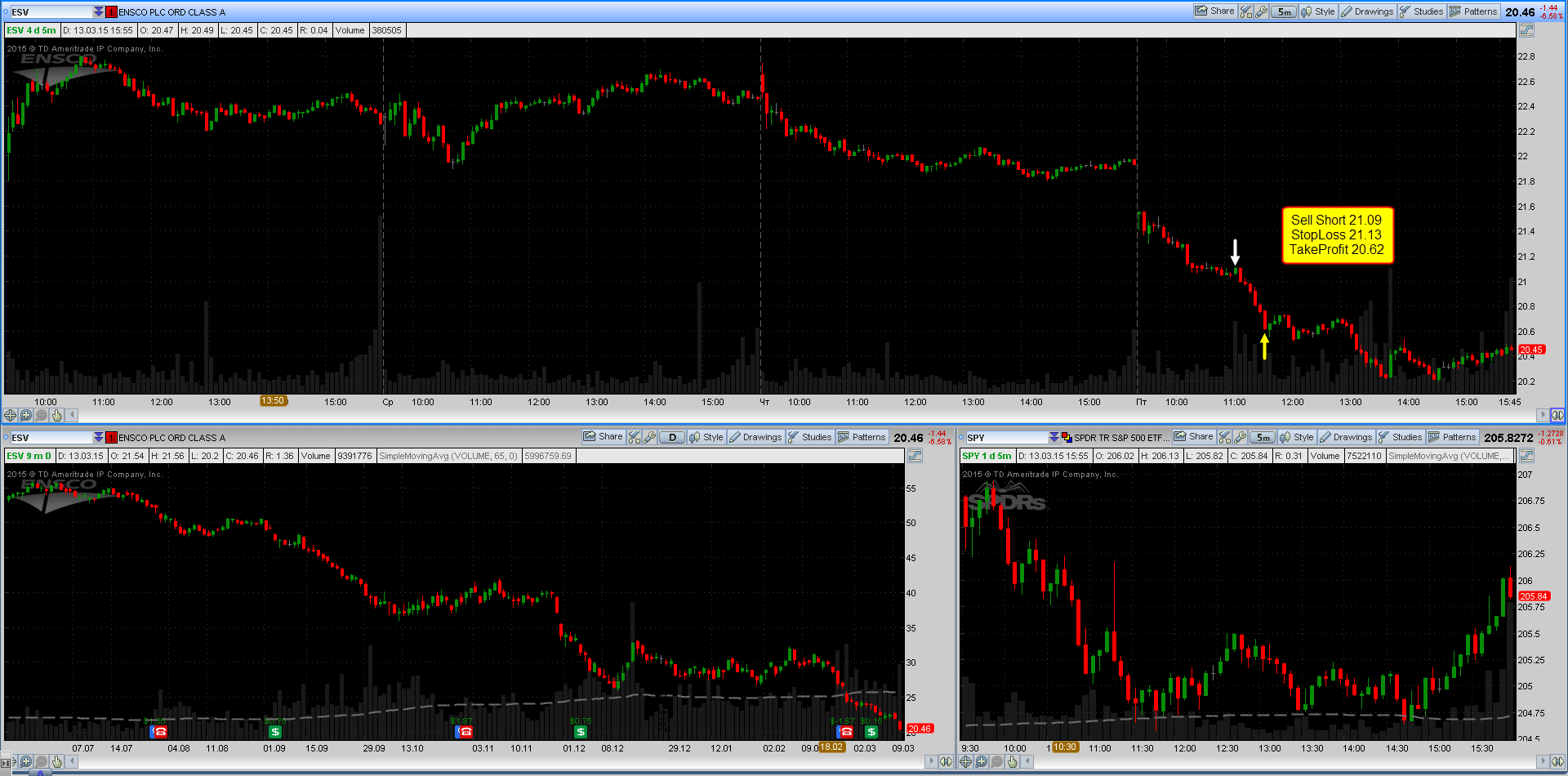Image resolution: width=1568 pixels, height=776 pixels.
Task: Open the Style menu of the top ESV chart
Action: click(x=1318, y=11)
